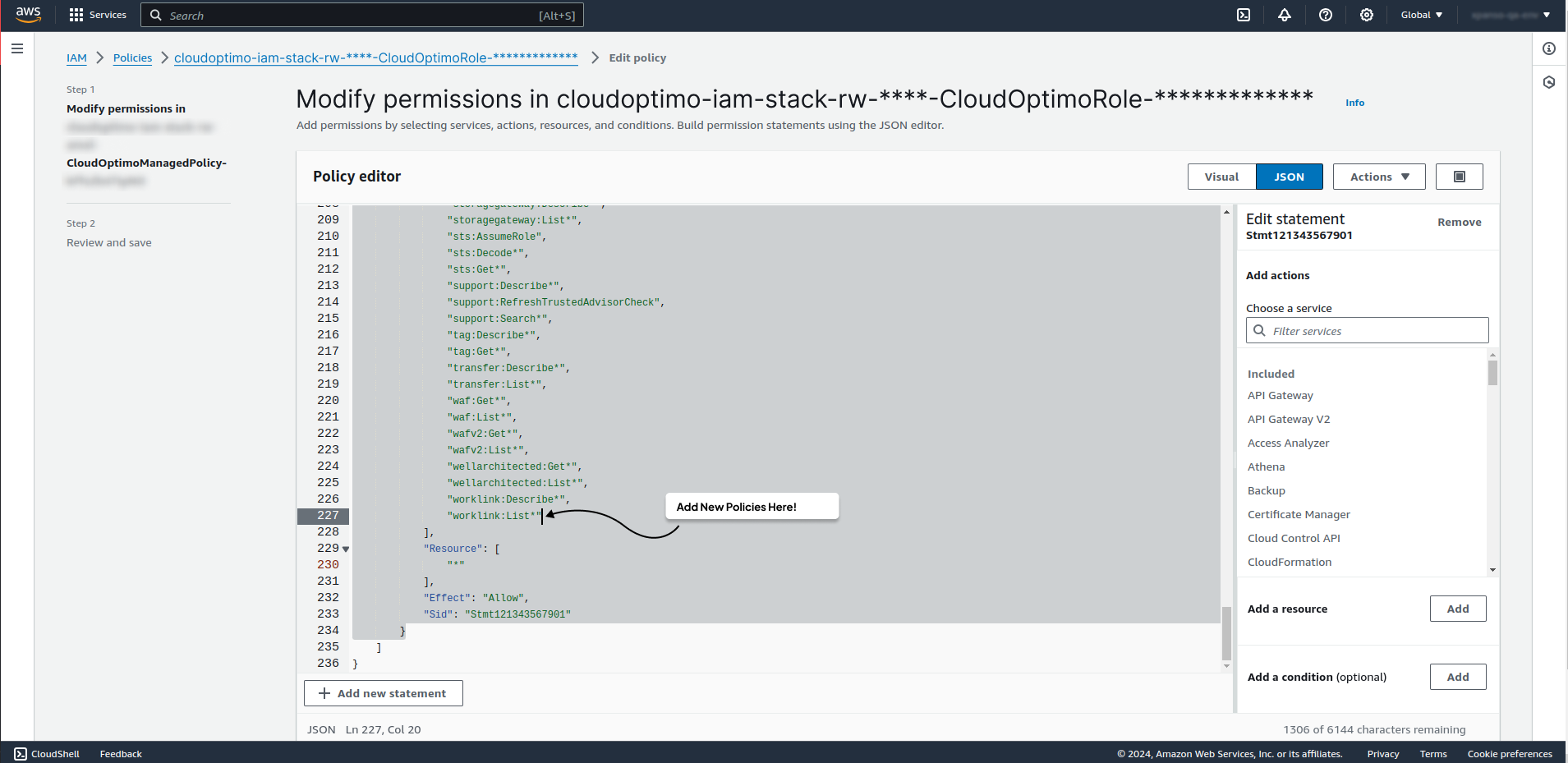Click Add new statement button
The image size is (1568, 763).
pos(384,693)
